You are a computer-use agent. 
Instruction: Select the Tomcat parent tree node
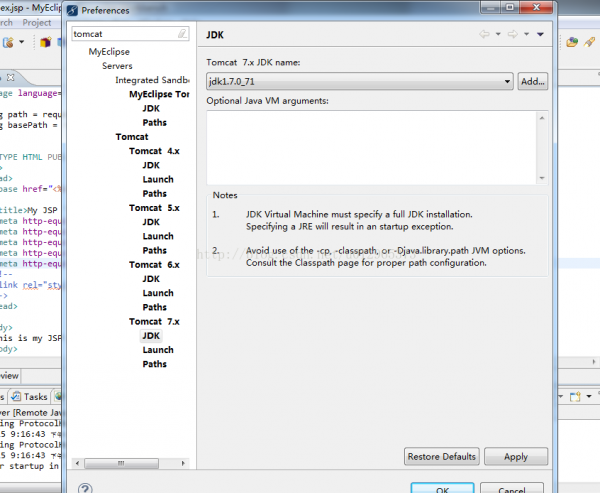click(132, 137)
